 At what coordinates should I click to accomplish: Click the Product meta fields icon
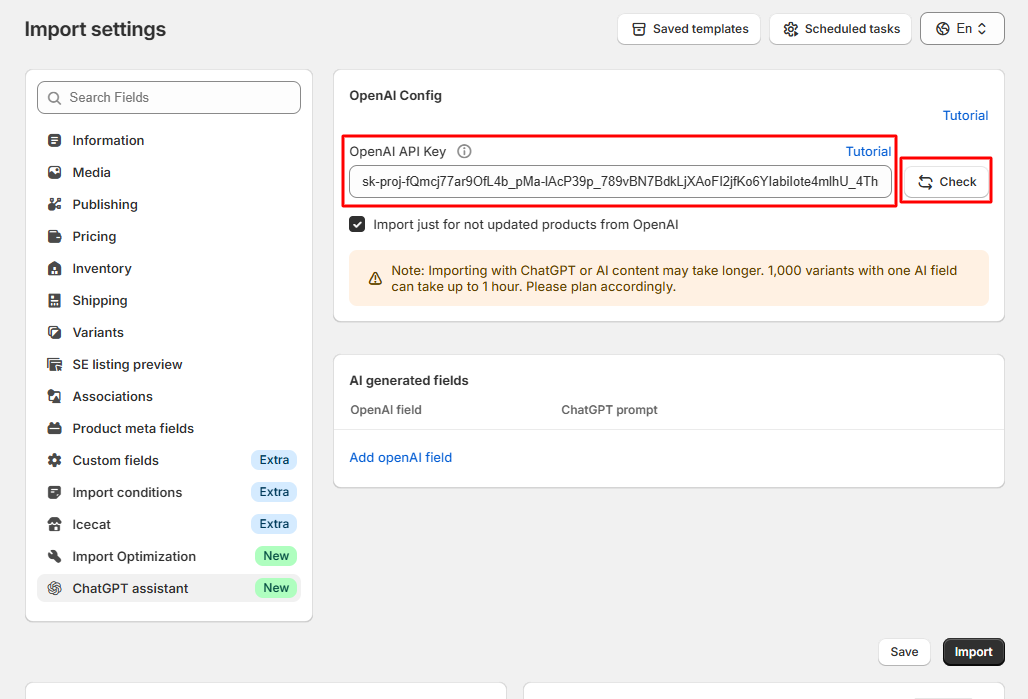point(54,429)
